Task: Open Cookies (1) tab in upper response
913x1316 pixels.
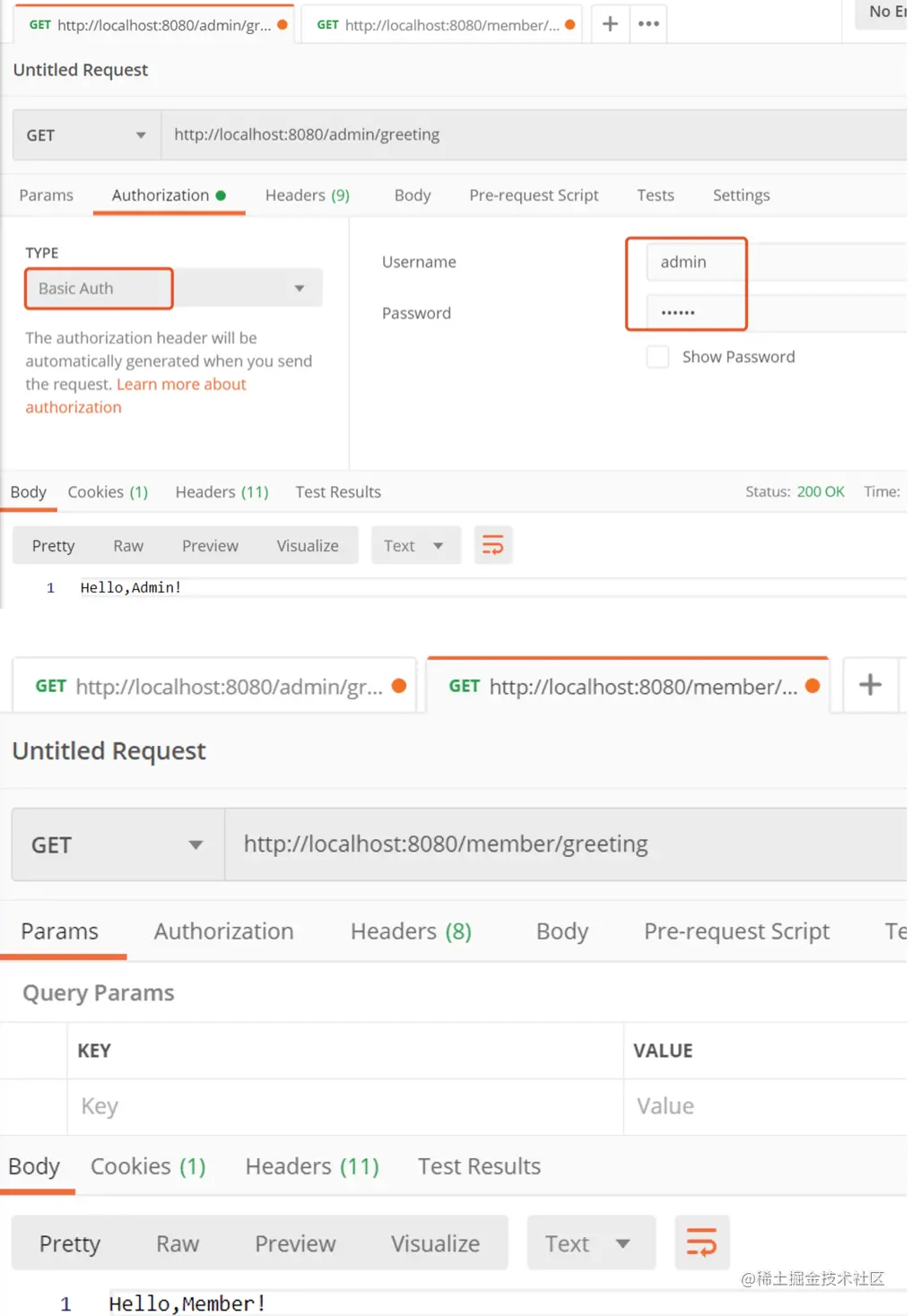Action: (108, 492)
